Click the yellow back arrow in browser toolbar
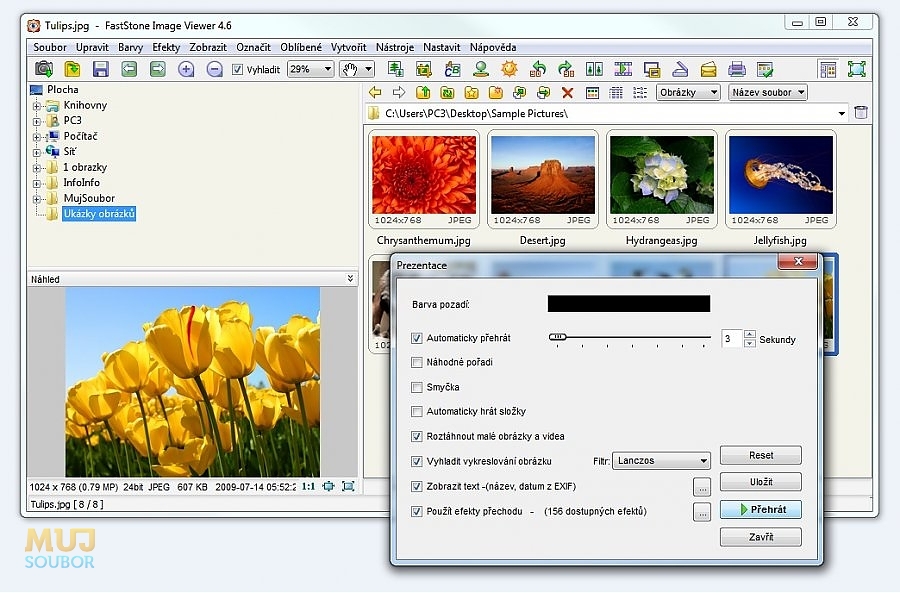 [x=375, y=92]
